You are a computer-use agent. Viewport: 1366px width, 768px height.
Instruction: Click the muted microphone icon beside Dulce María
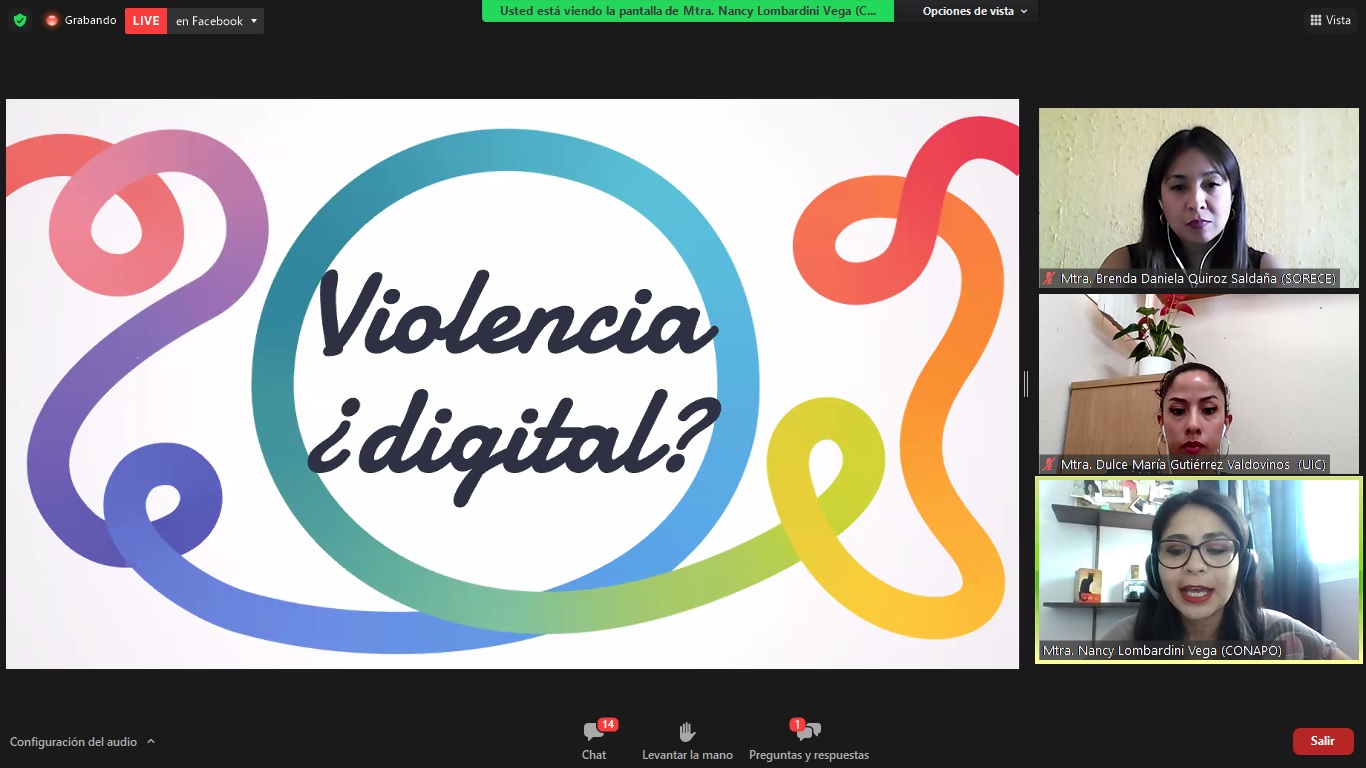(1049, 465)
